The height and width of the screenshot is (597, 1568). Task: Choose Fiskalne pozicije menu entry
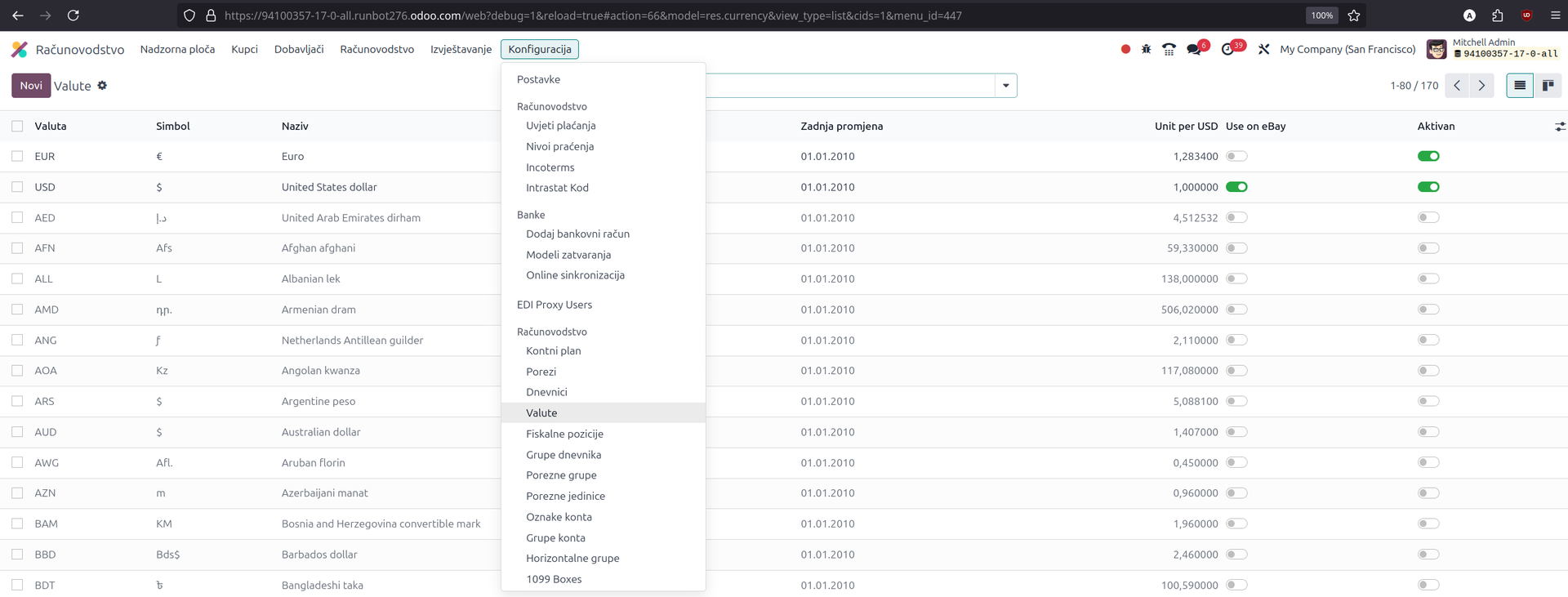coord(564,434)
